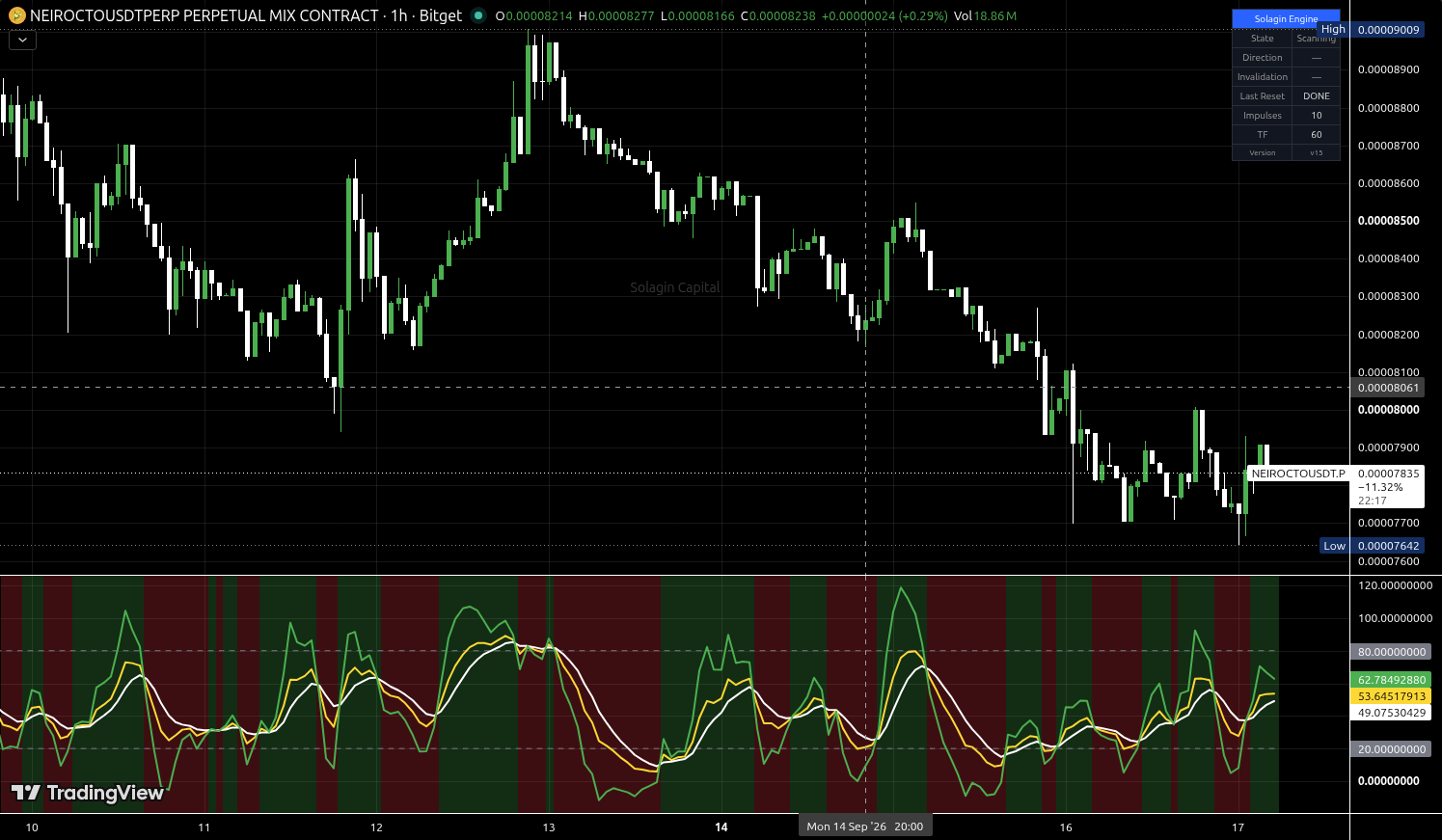Click price axis level 0.00007700
The image size is (1442, 840).
tap(1388, 523)
